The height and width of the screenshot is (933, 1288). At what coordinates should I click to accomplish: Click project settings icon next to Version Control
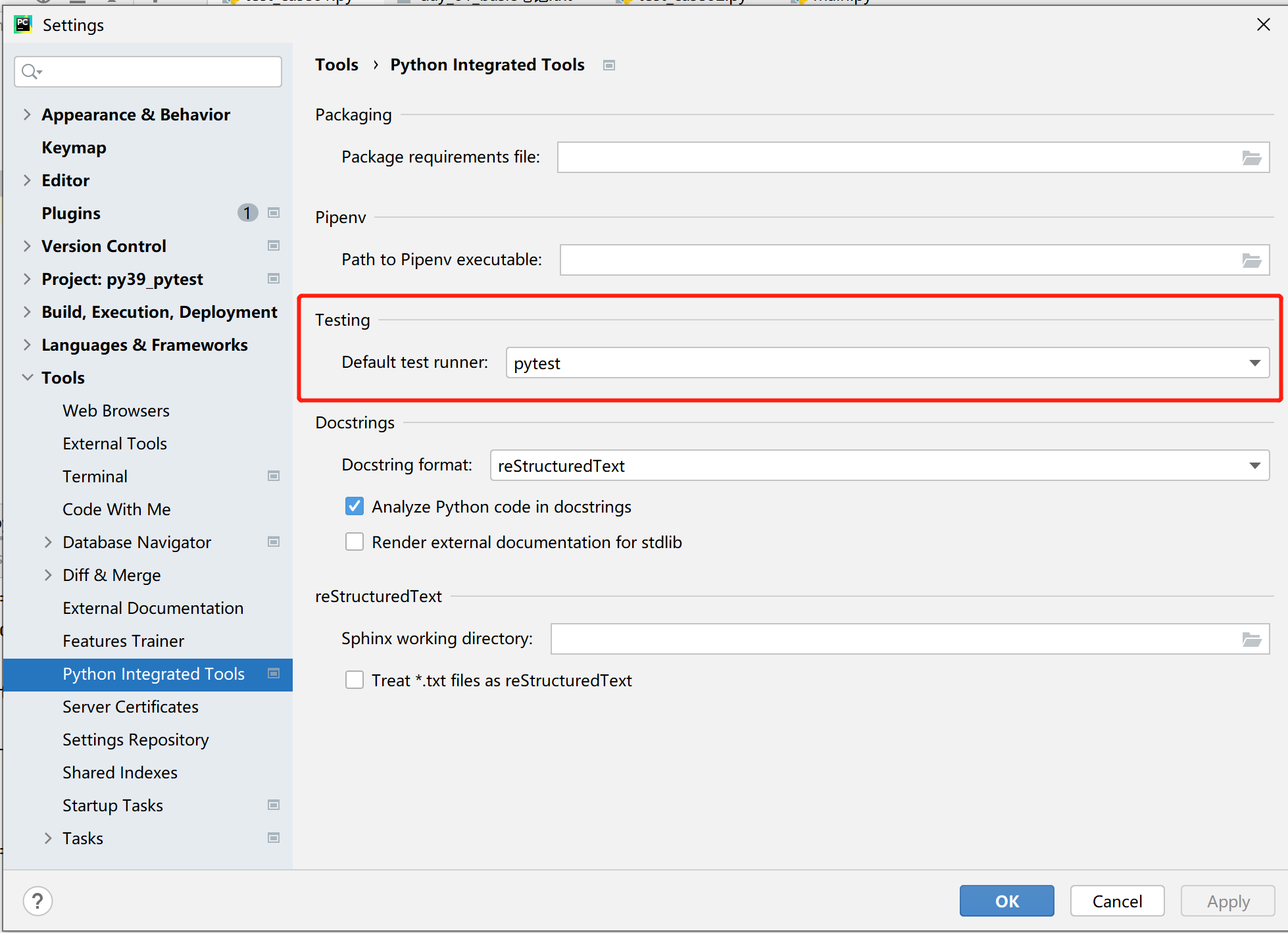click(274, 245)
